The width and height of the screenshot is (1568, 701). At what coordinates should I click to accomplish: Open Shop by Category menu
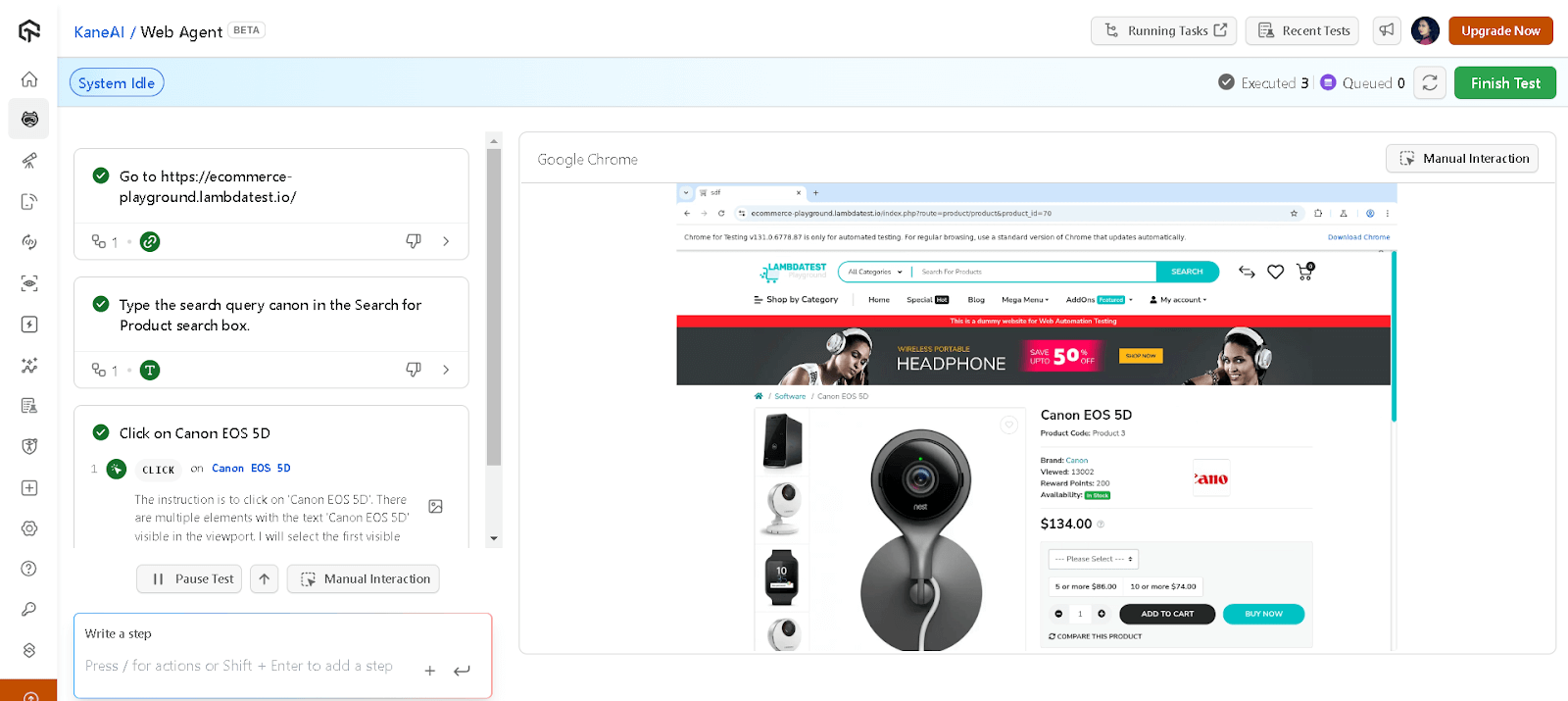[796, 300]
